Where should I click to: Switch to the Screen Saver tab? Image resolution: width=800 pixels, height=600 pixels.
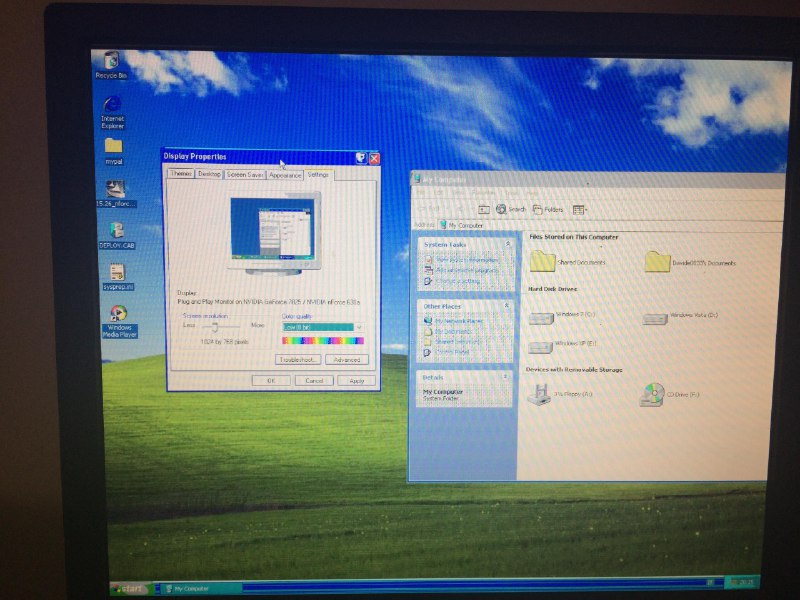click(245, 175)
